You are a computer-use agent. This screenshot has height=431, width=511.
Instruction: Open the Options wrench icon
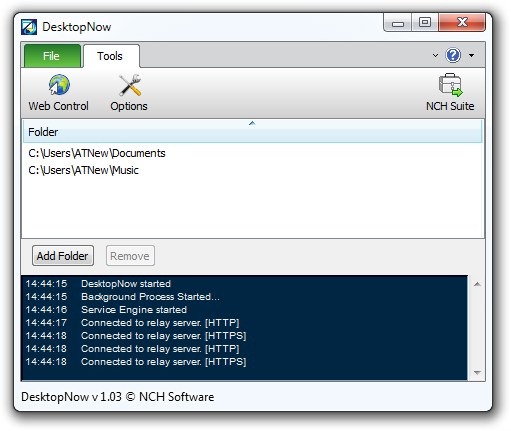pos(130,85)
